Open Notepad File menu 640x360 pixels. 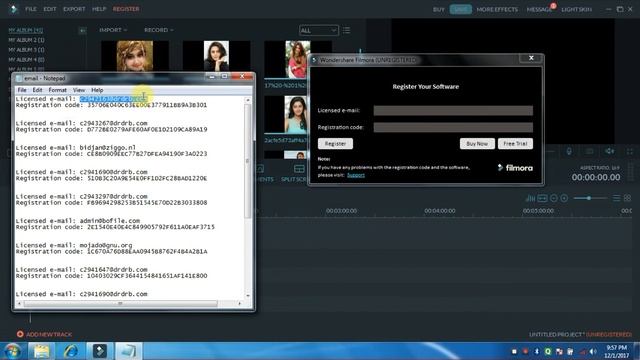pyautogui.click(x=22, y=90)
